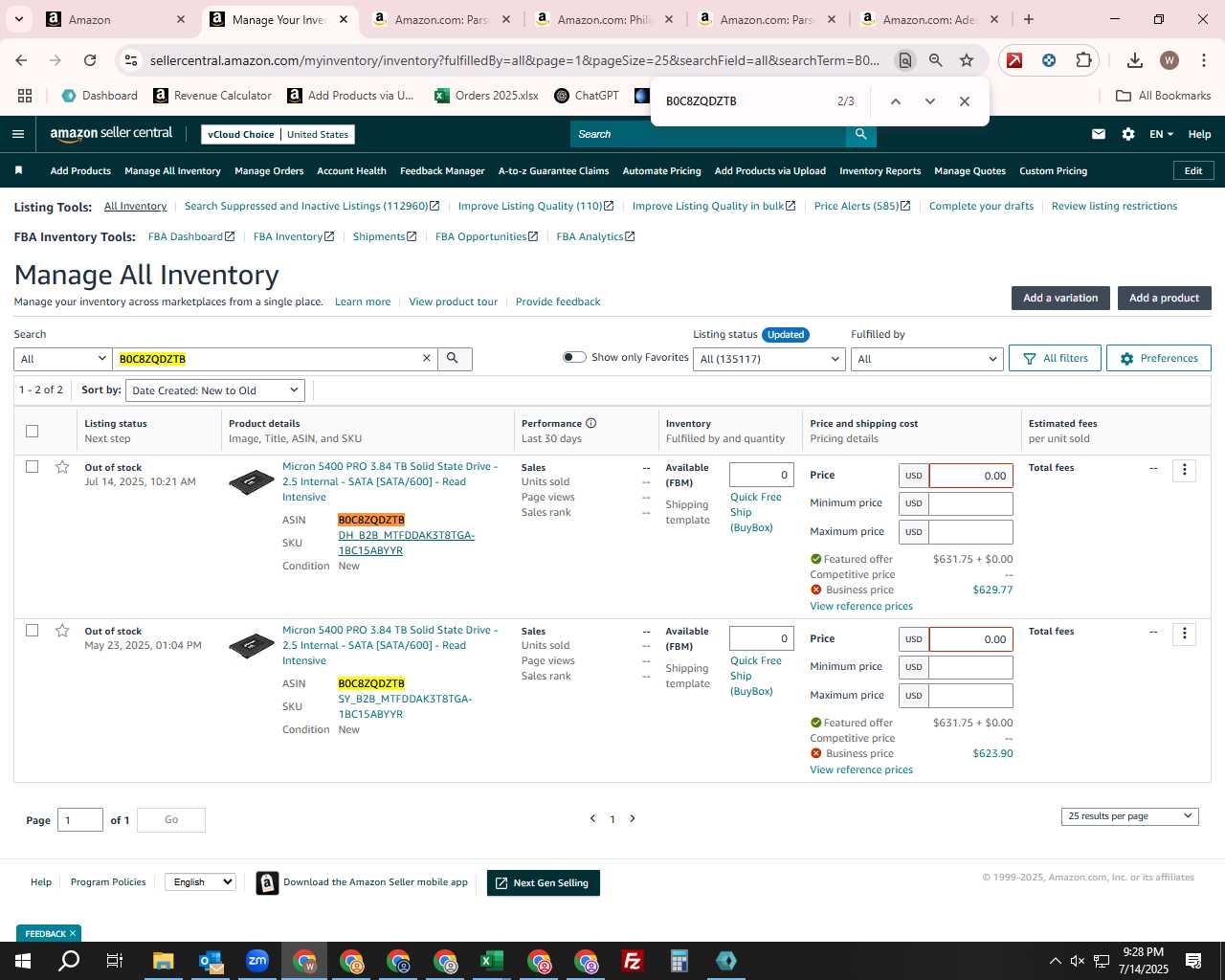View reference prices for May 23 listing
1225x980 pixels.
coord(861,769)
